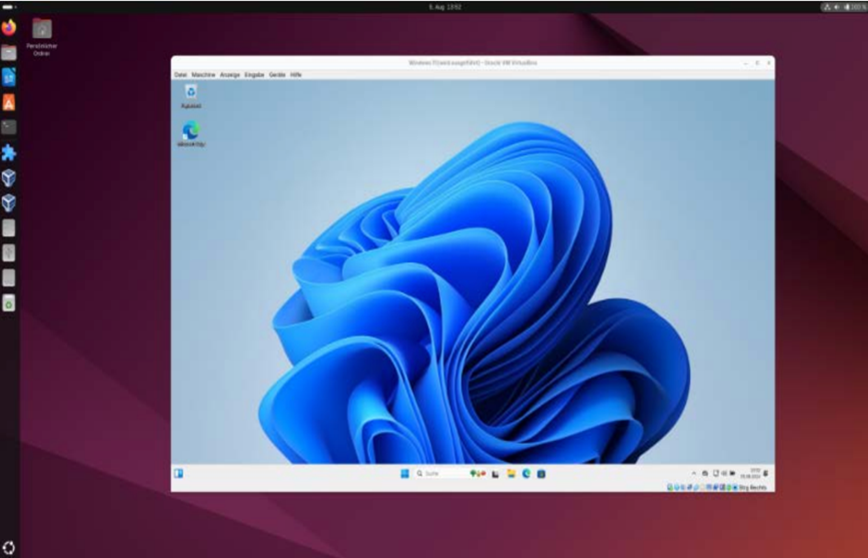868x558 pixels.
Task: Open File Explorer from the Windows taskbar
Action: point(511,473)
